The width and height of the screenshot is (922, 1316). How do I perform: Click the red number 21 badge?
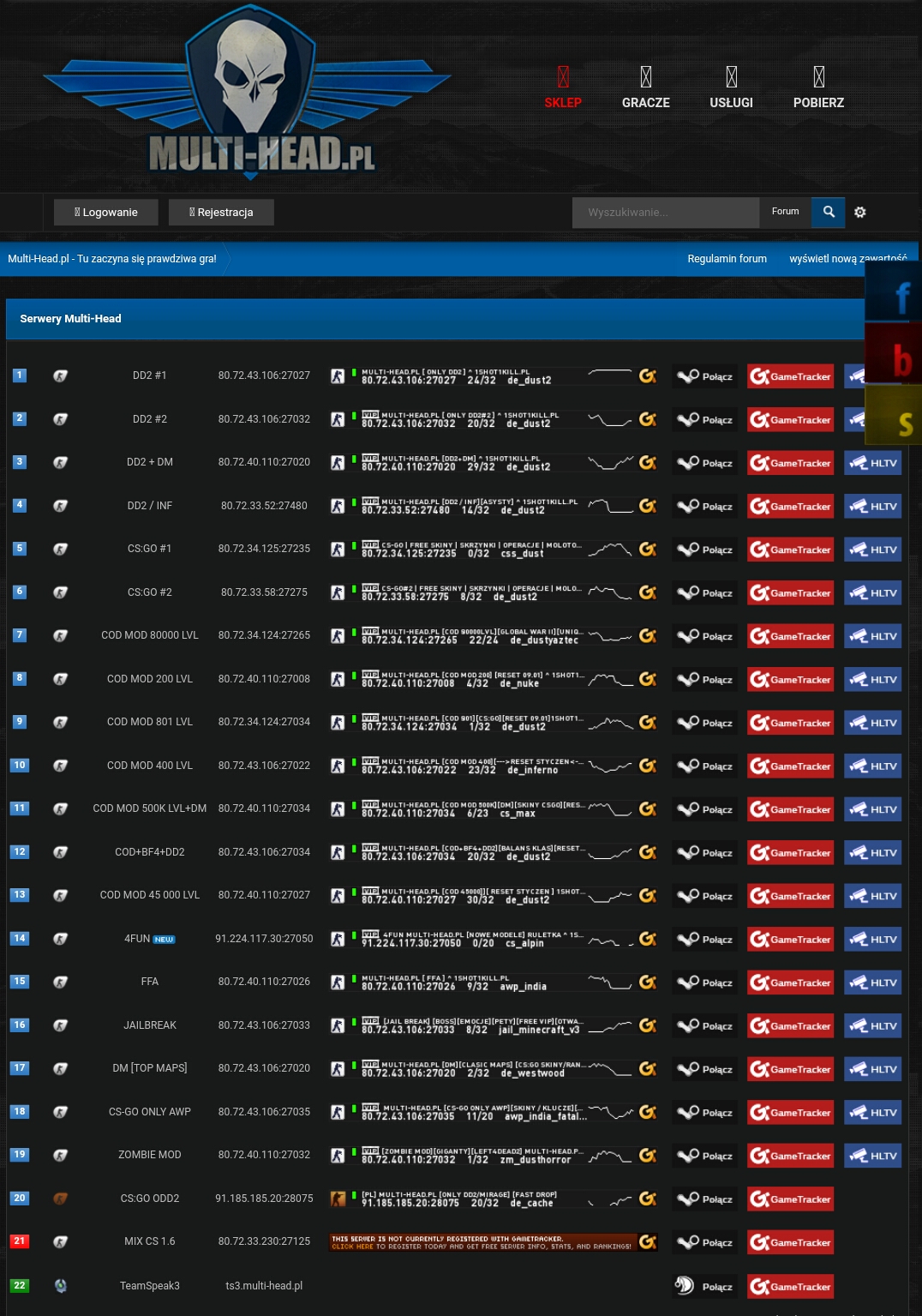[19, 1241]
